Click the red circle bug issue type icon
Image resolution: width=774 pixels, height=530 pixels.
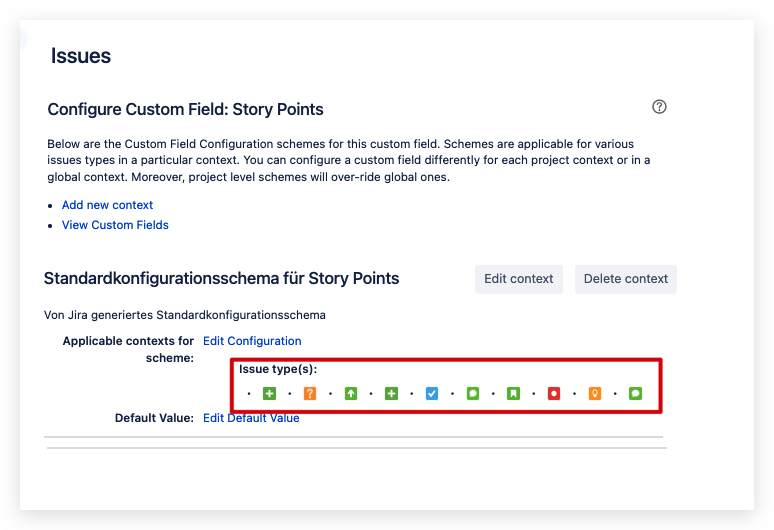(554, 393)
